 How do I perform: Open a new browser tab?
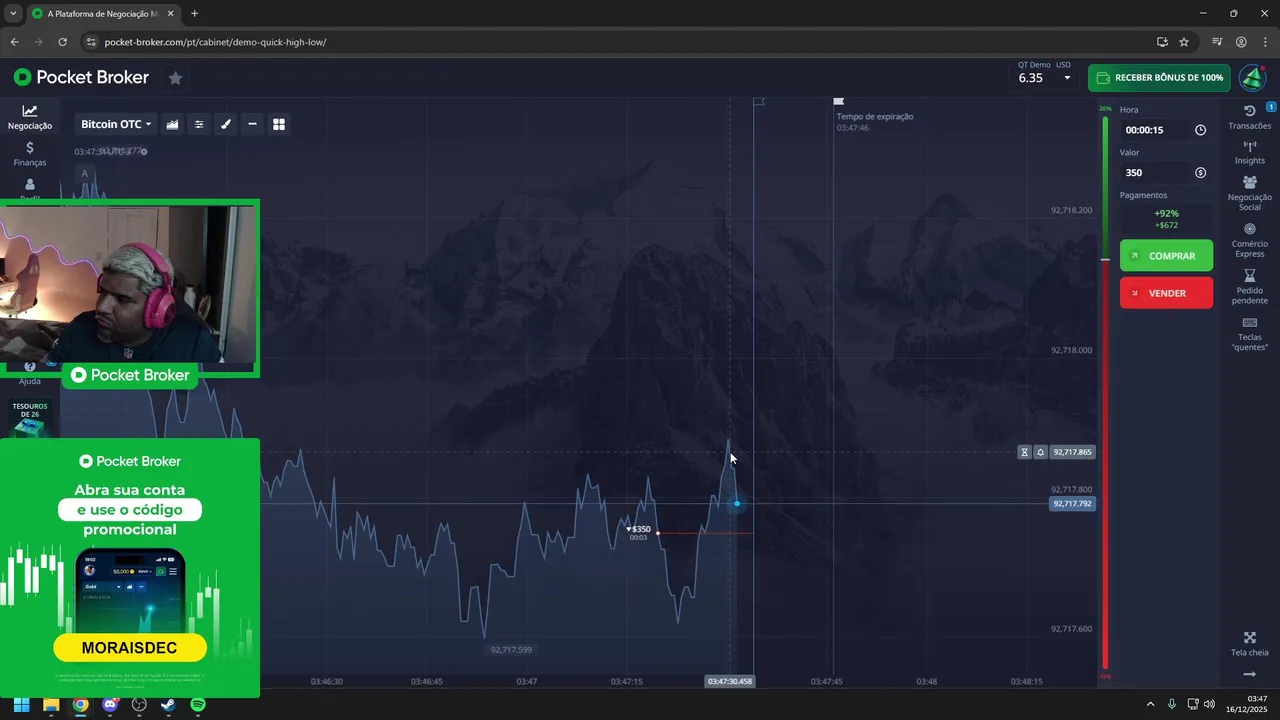coord(194,14)
